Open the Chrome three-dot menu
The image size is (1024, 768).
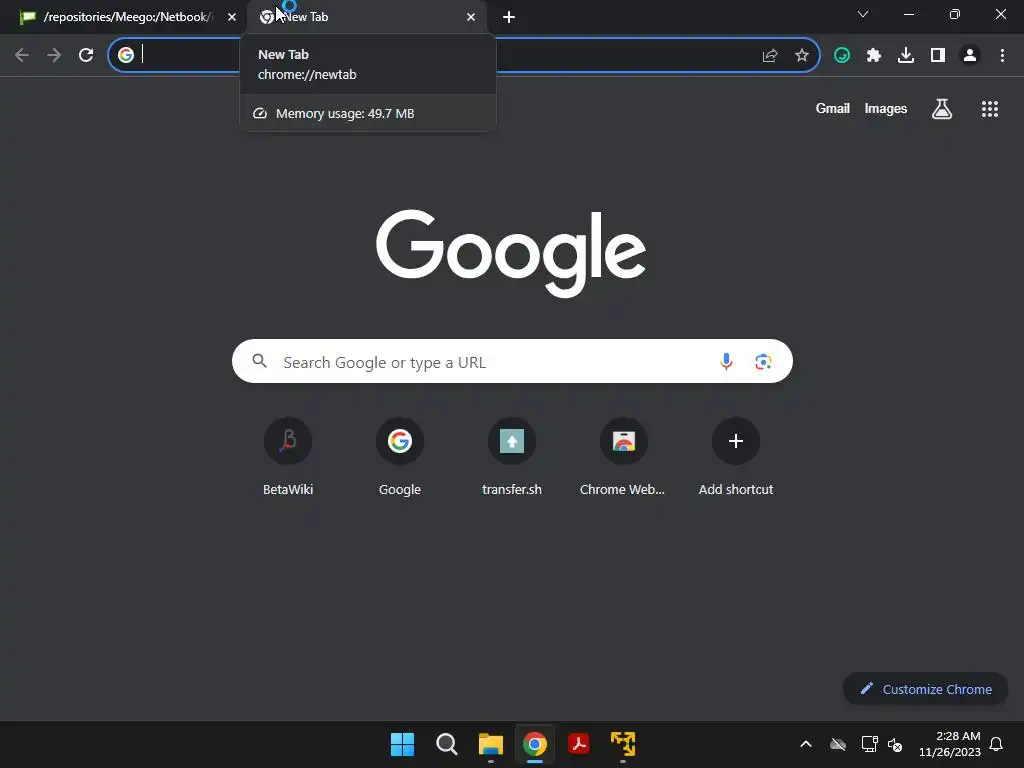[x=1002, y=56]
